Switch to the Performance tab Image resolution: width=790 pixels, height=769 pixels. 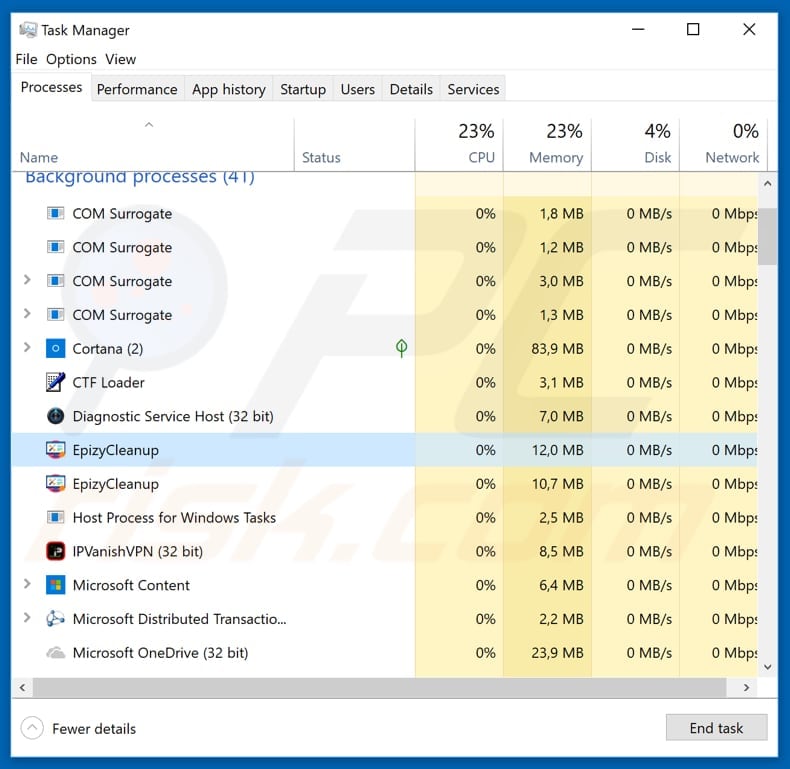[x=137, y=89]
